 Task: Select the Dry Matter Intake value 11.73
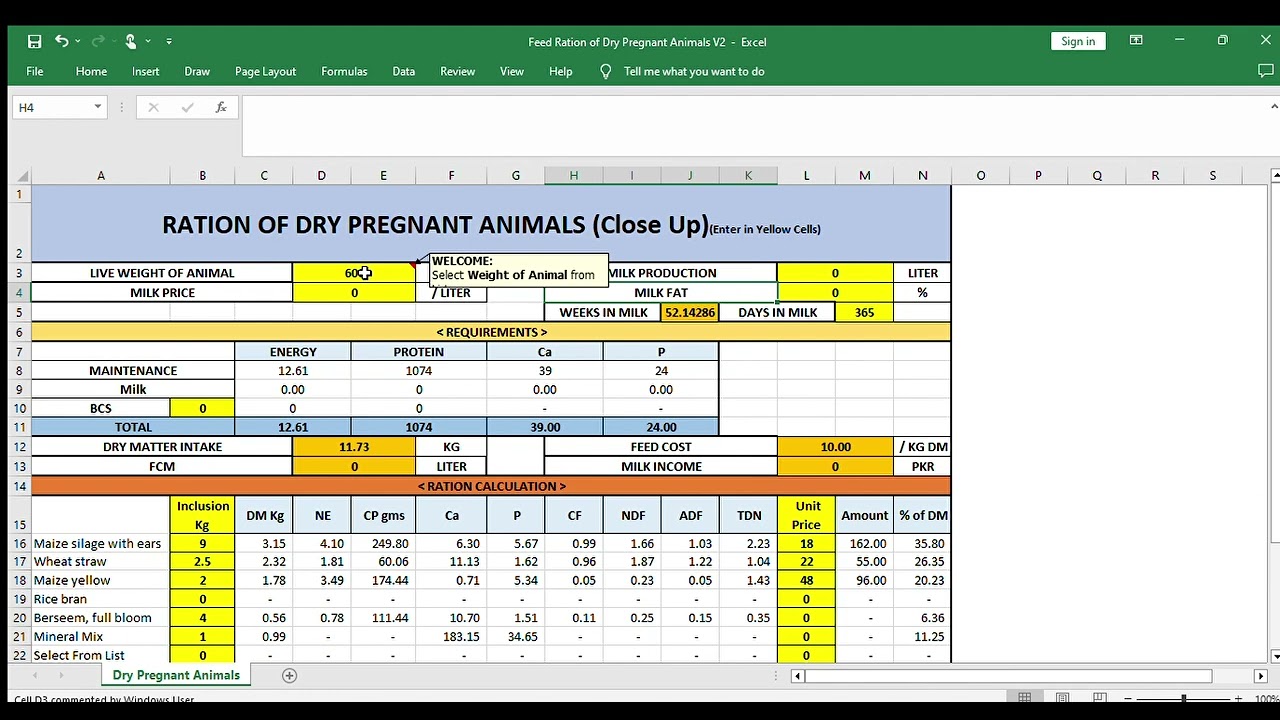point(354,447)
